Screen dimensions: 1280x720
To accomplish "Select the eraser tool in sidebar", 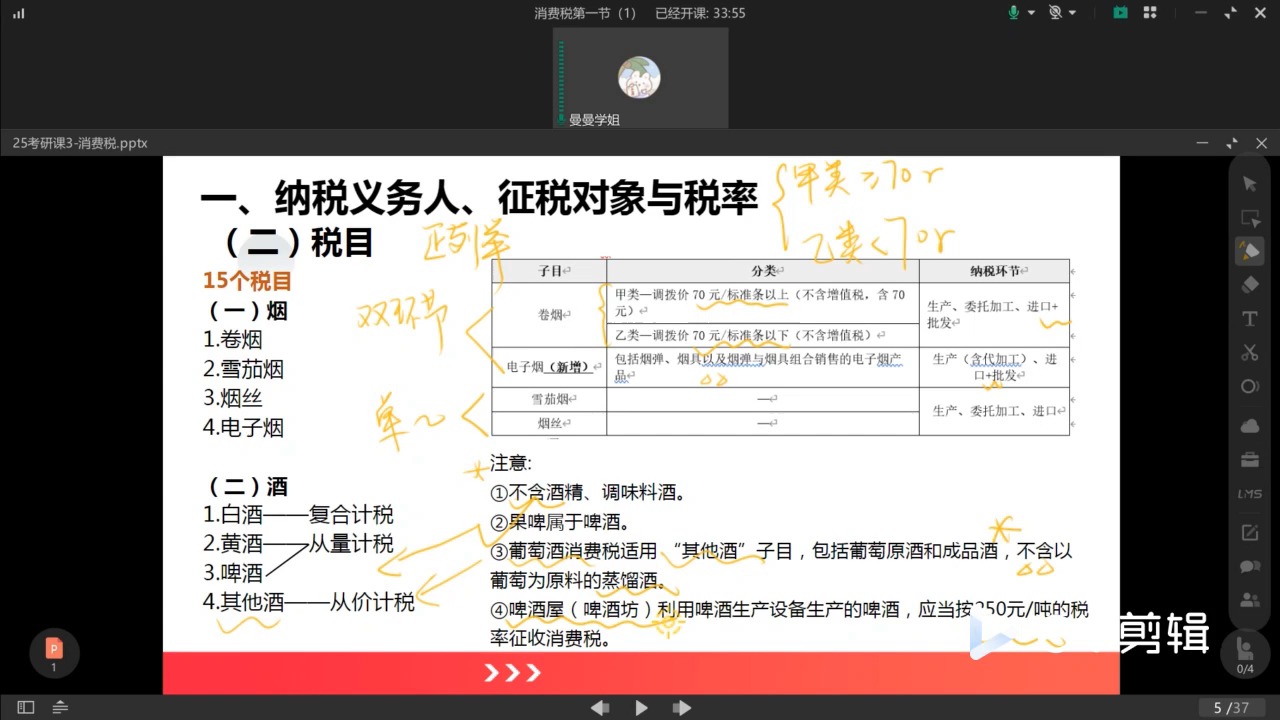I will tap(1249, 285).
